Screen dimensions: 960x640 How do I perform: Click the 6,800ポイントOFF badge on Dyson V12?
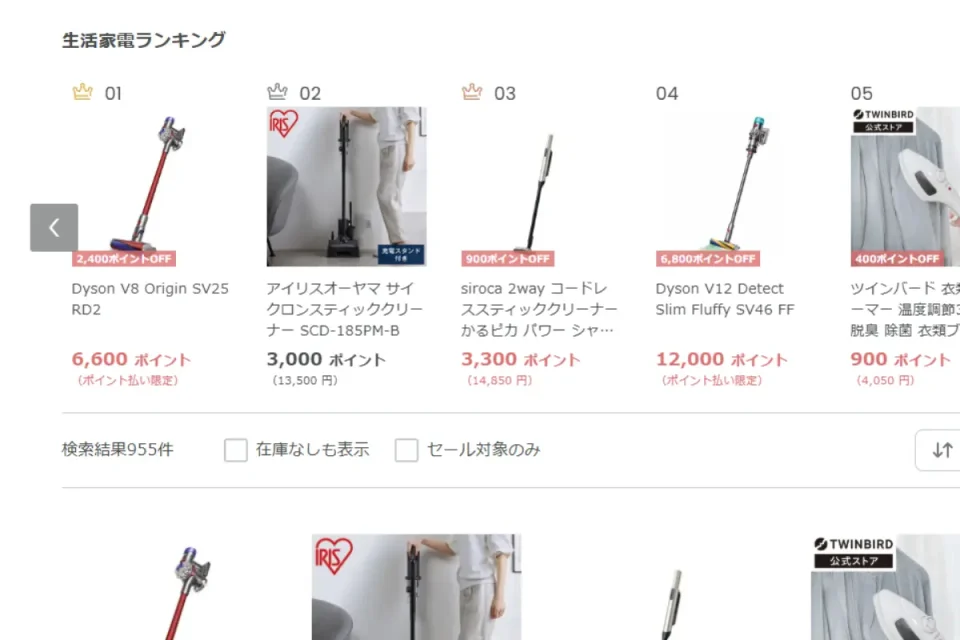[x=708, y=258]
